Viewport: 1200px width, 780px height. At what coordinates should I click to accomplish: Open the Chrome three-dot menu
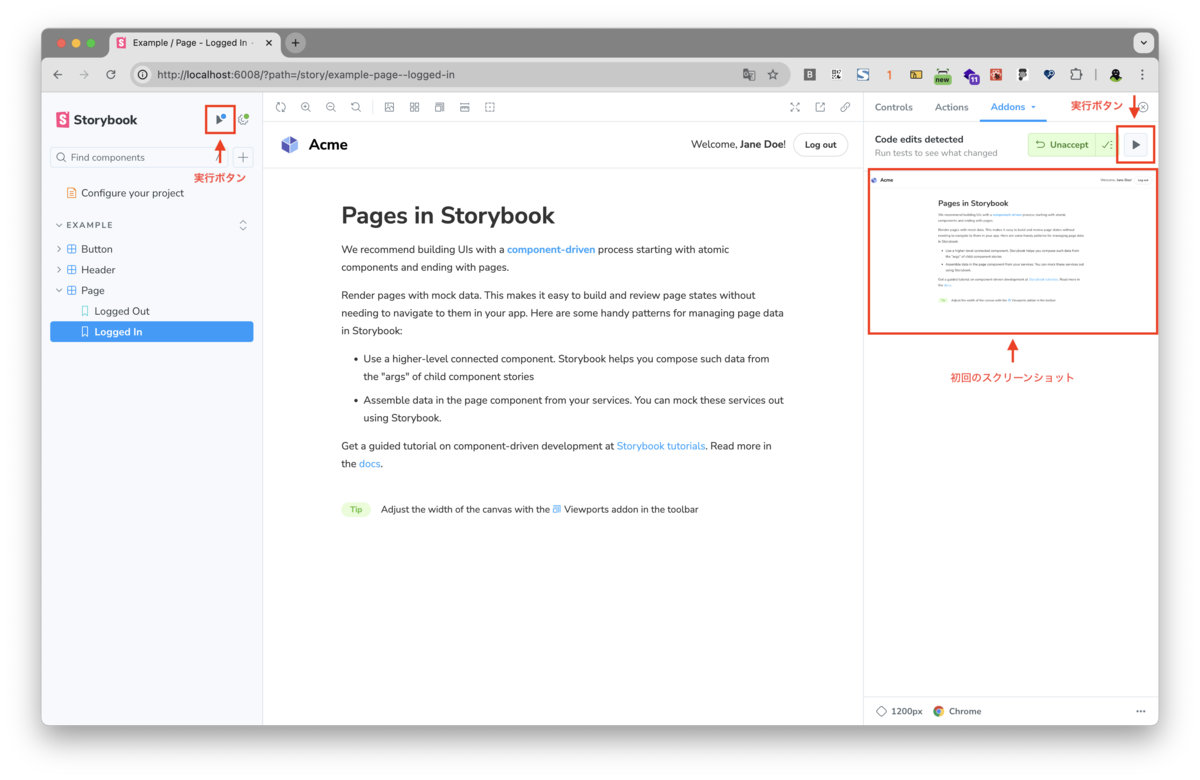click(x=1142, y=74)
